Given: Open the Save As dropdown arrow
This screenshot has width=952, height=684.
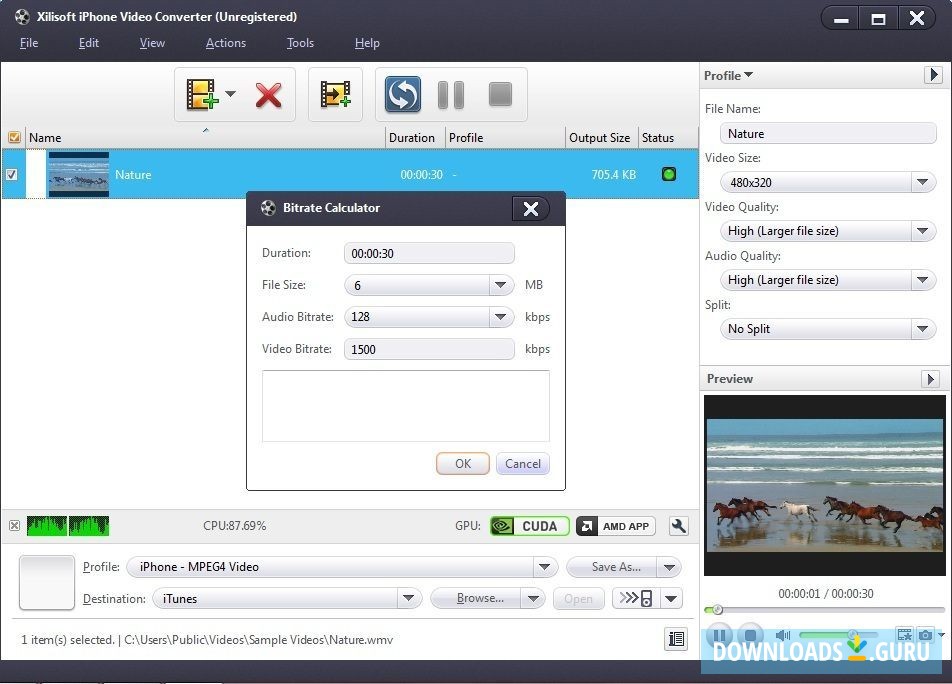Looking at the screenshot, I should tap(669, 567).
